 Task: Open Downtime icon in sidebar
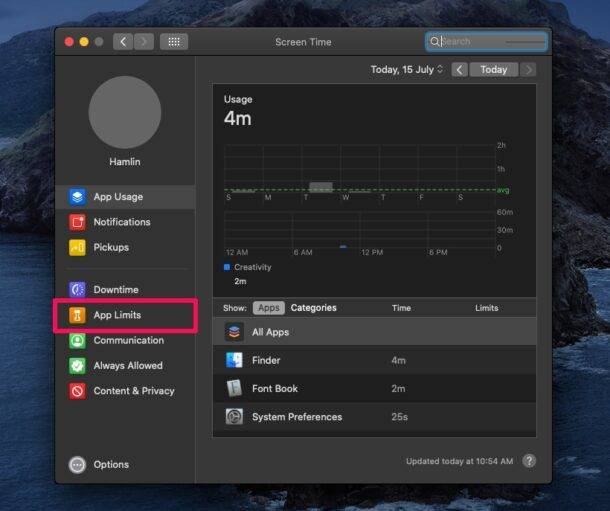point(77,290)
